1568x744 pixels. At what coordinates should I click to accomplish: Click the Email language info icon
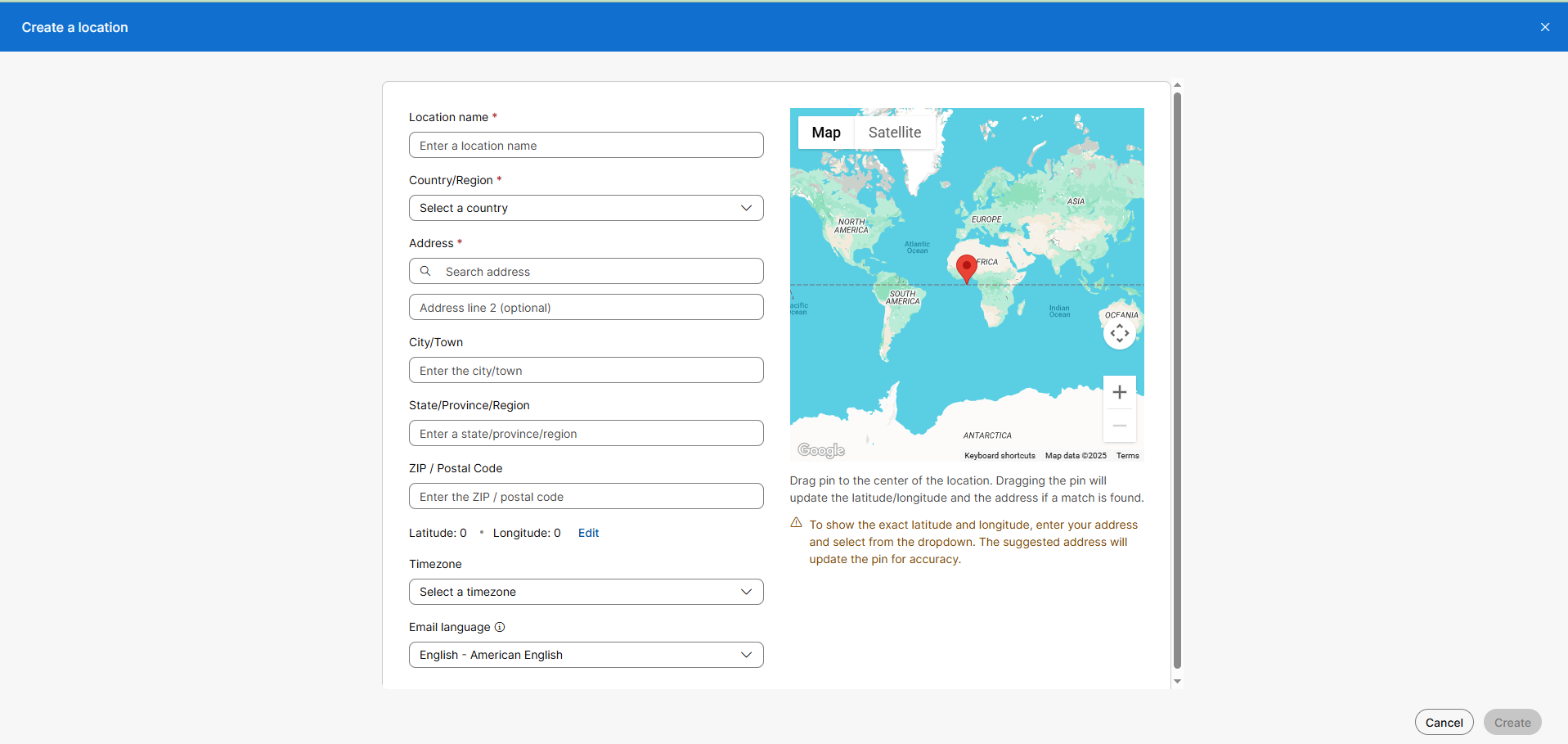tap(500, 627)
